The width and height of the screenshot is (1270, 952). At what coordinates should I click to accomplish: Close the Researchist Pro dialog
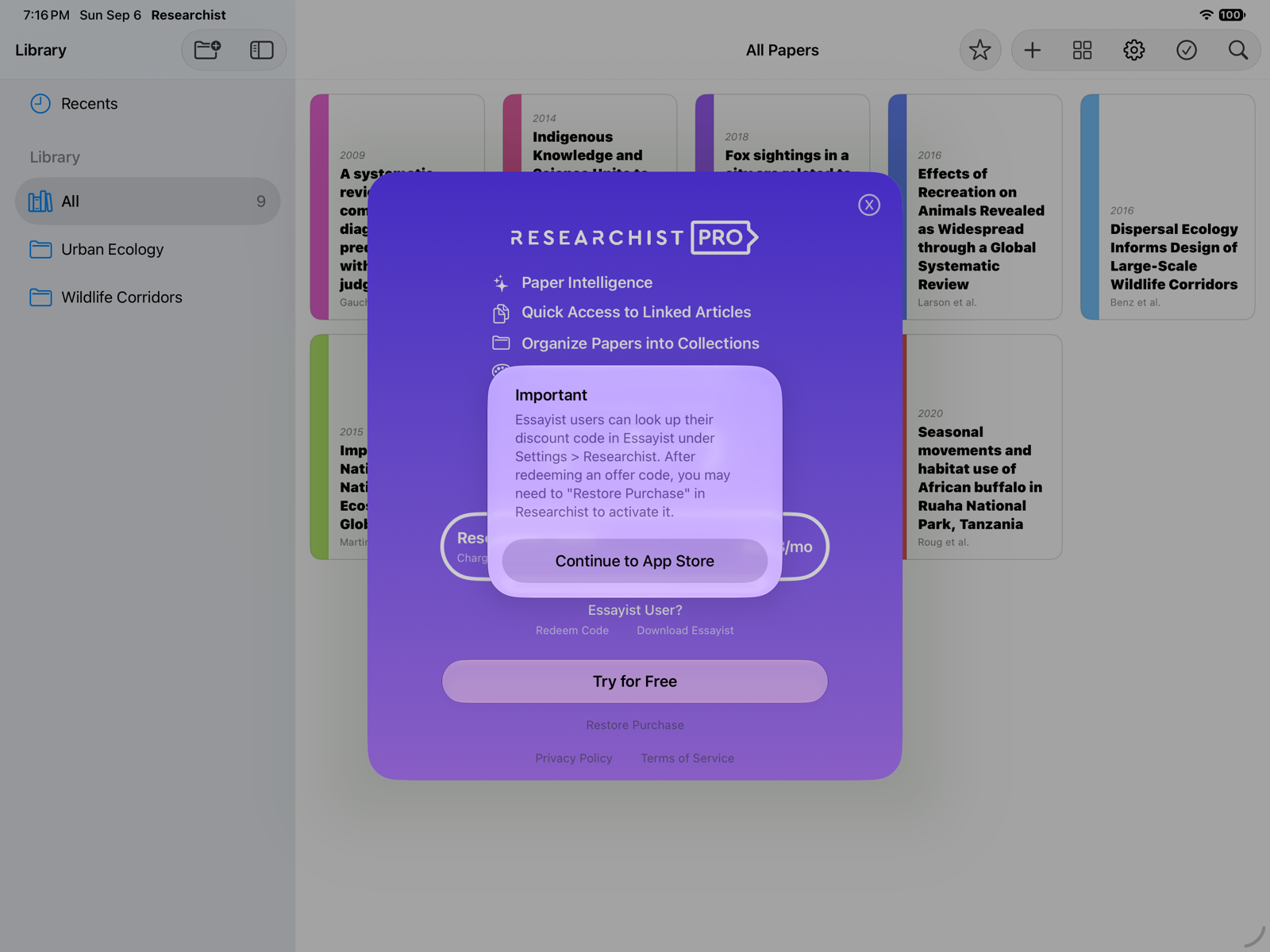869,205
